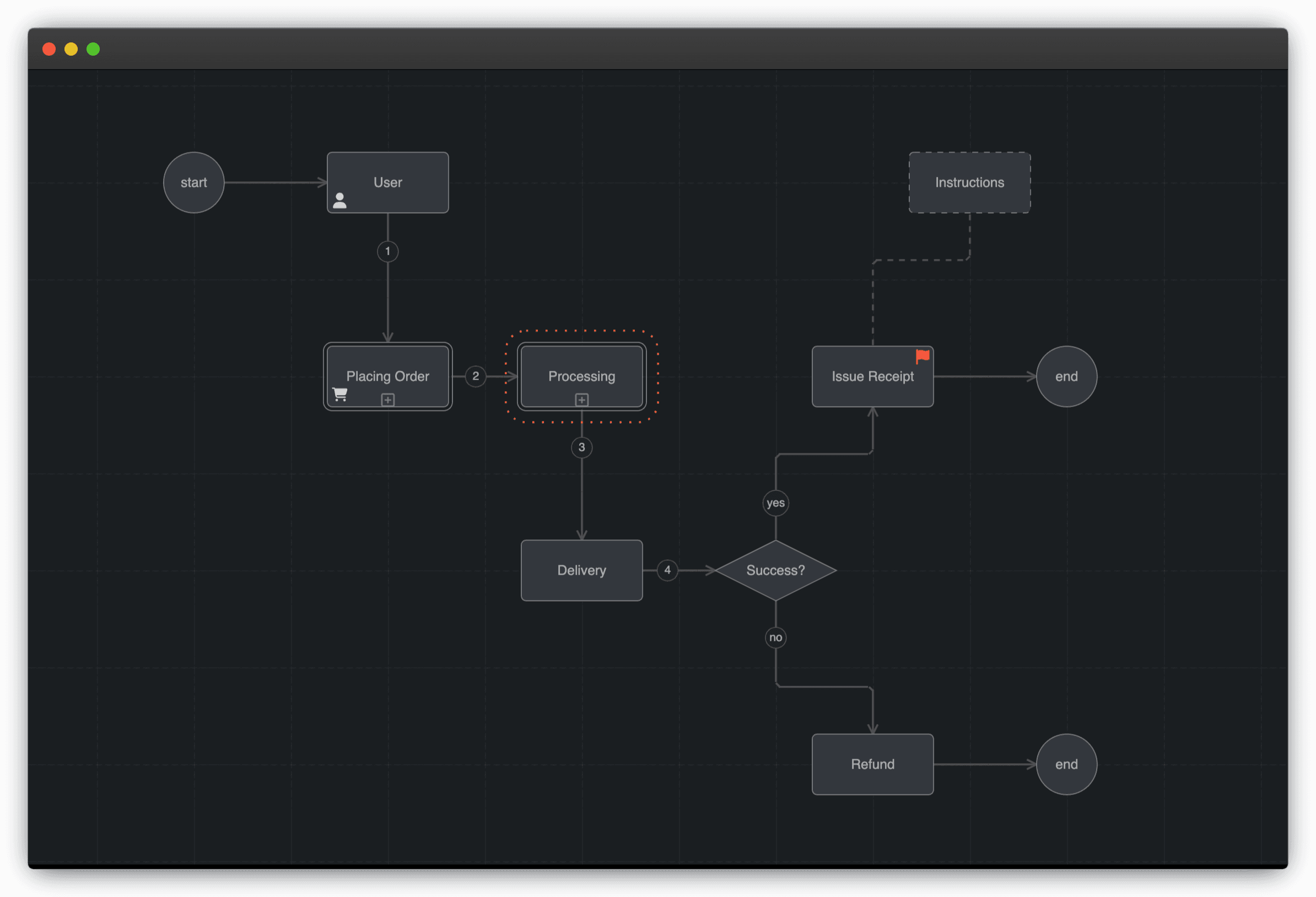Viewport: 1316px width, 897px height.
Task: Select the Success? decision diamond
Action: pos(775,570)
